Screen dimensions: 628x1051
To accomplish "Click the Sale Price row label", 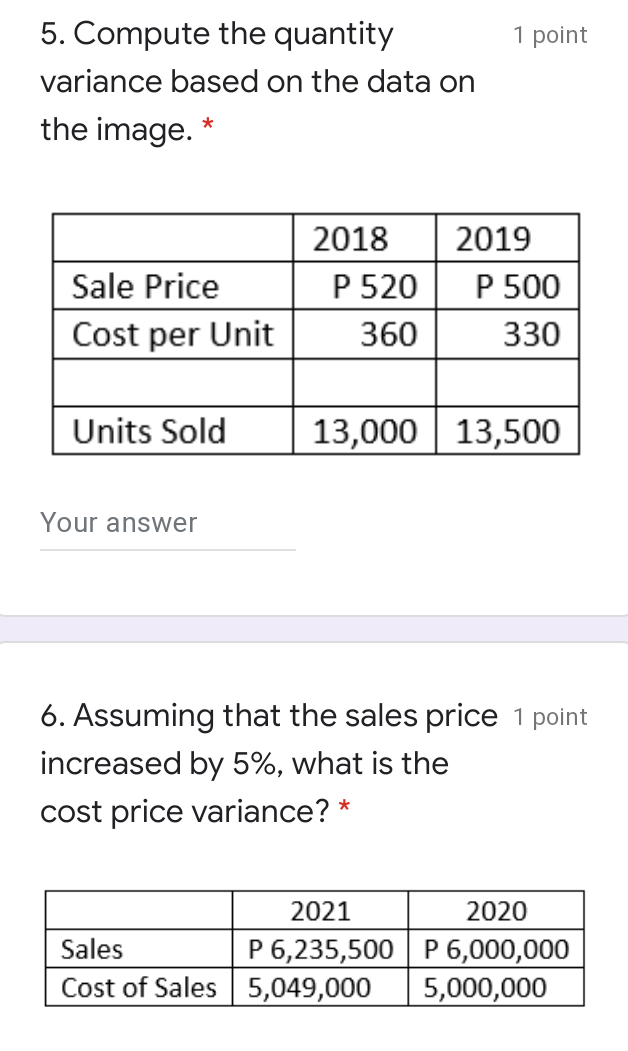I will pos(144,287).
